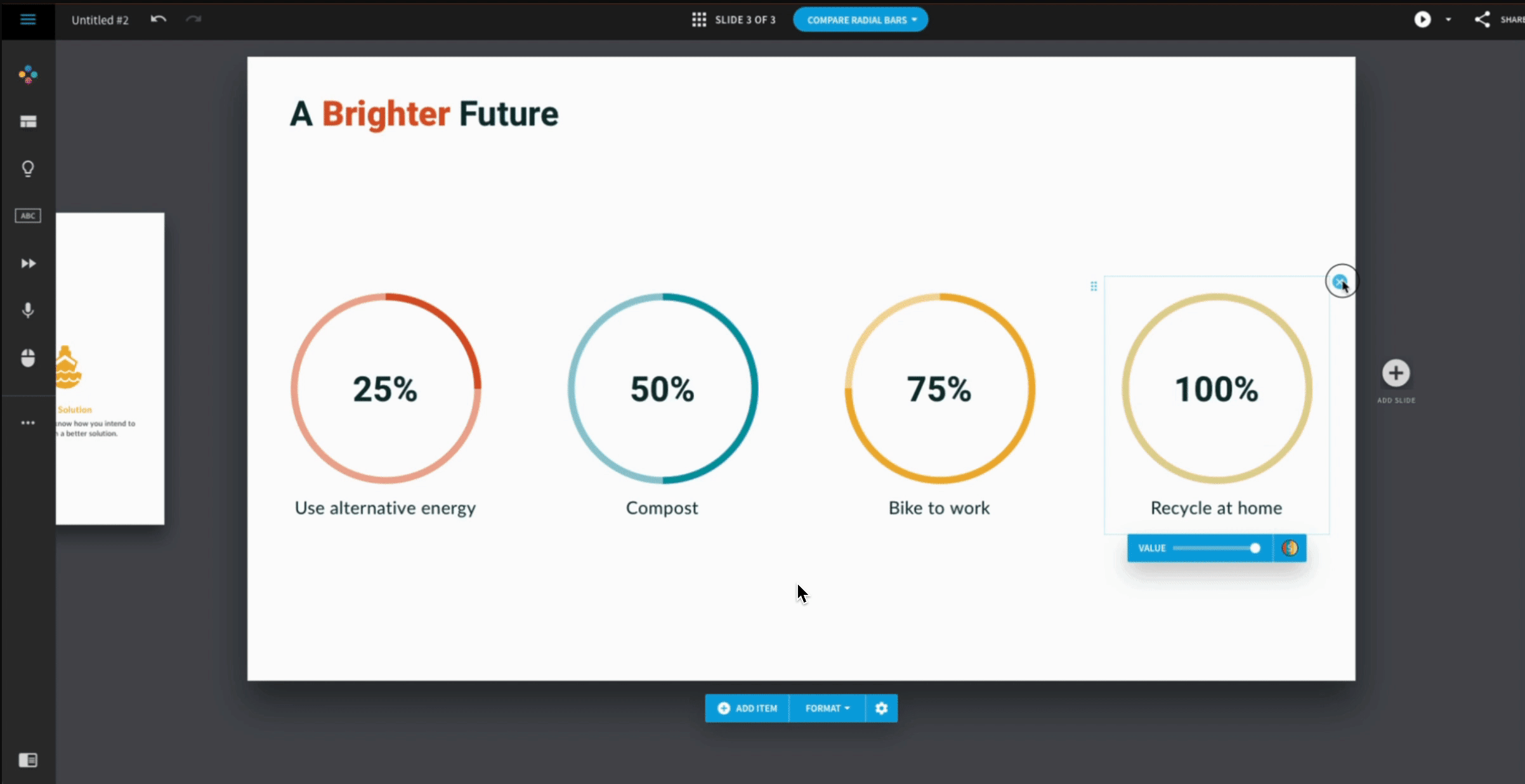Click the hamburger menu icon
The height and width of the screenshot is (784, 1525).
tap(28, 19)
